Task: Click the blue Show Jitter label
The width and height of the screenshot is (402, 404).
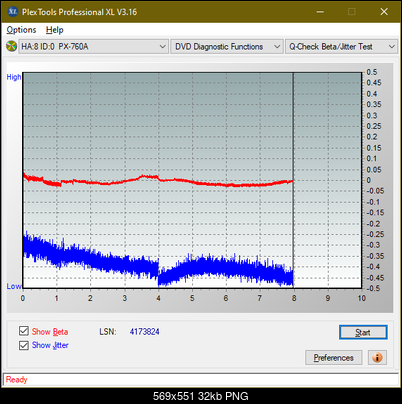Action: coord(50,345)
